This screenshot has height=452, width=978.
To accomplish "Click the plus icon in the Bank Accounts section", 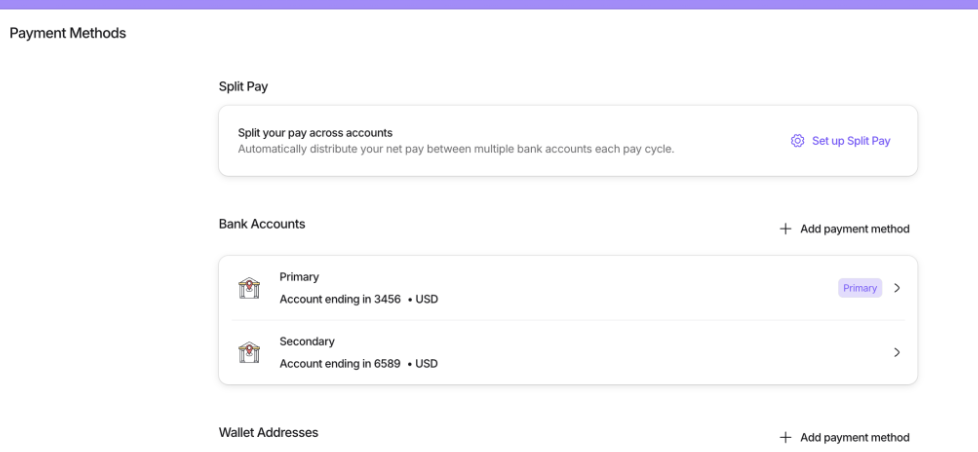I will tap(785, 229).
